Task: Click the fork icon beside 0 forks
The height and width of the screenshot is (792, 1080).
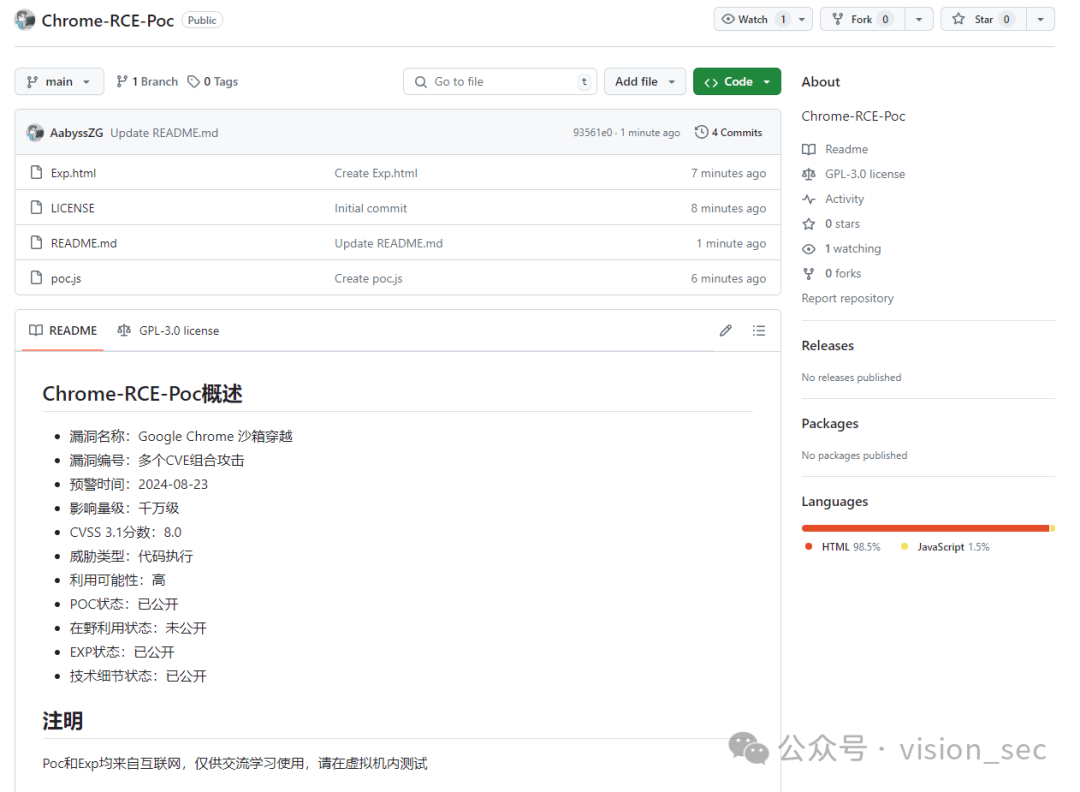Action: tap(809, 273)
